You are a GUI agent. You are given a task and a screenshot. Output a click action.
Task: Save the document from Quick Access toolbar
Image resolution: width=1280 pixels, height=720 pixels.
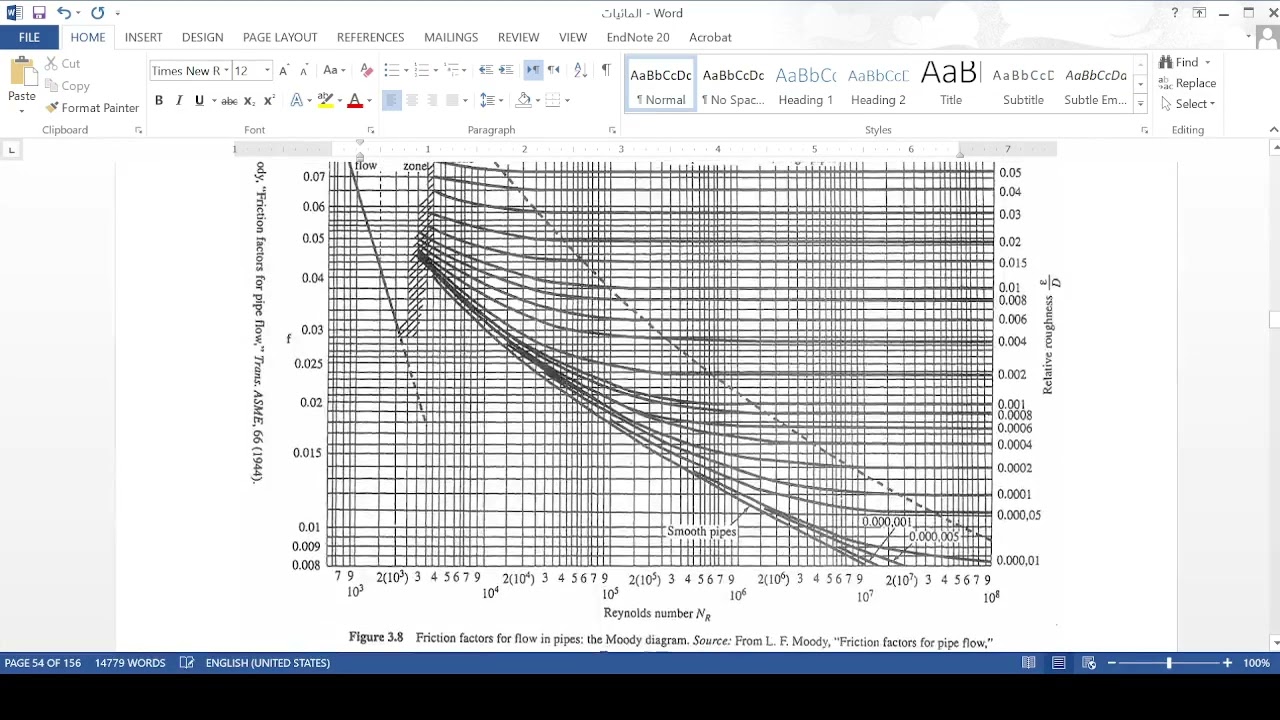tap(39, 13)
